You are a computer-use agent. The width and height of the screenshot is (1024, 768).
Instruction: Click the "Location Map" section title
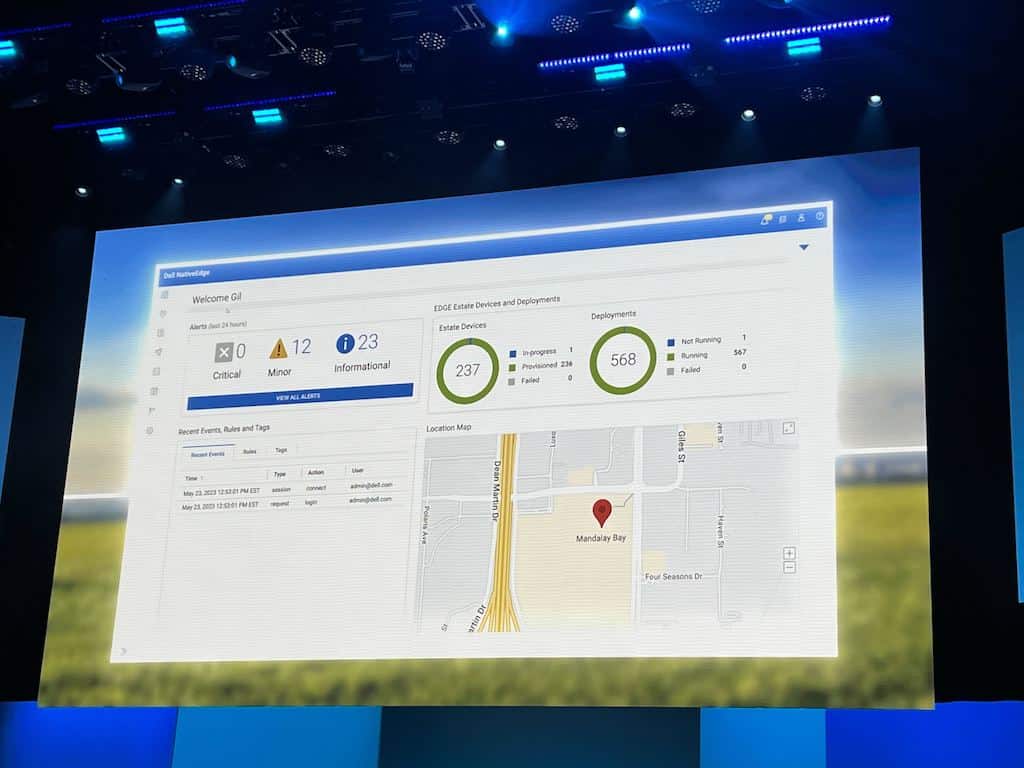click(x=449, y=428)
